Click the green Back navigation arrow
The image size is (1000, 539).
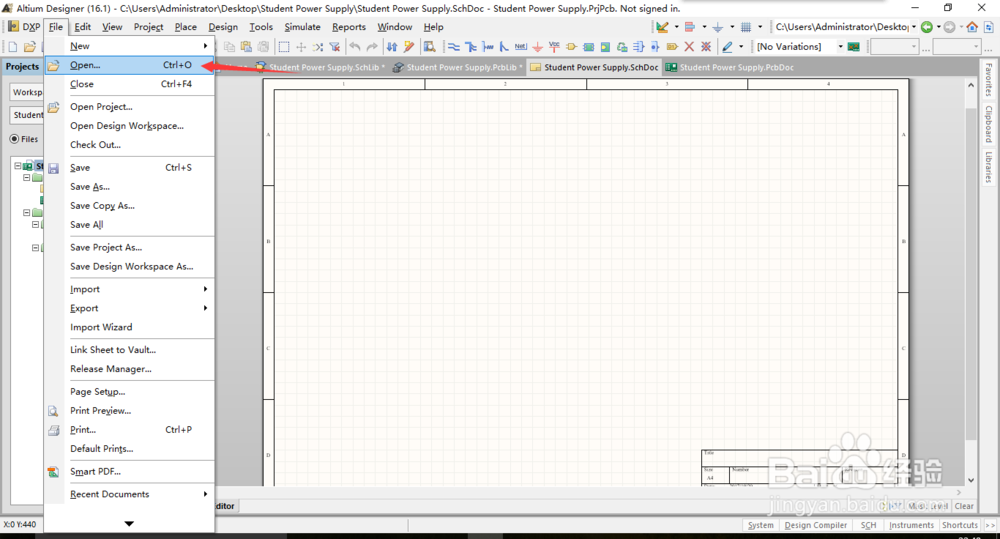(x=927, y=27)
